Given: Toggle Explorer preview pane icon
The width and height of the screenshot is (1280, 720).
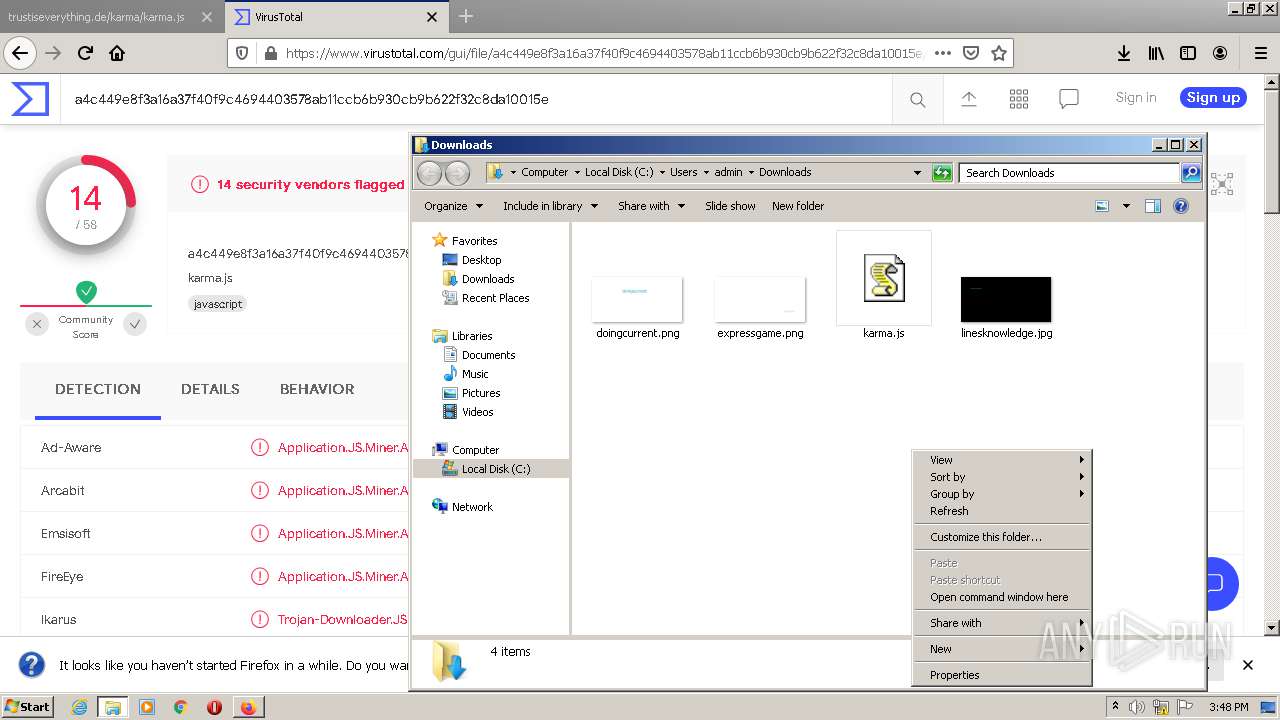Looking at the screenshot, I should click(1152, 206).
